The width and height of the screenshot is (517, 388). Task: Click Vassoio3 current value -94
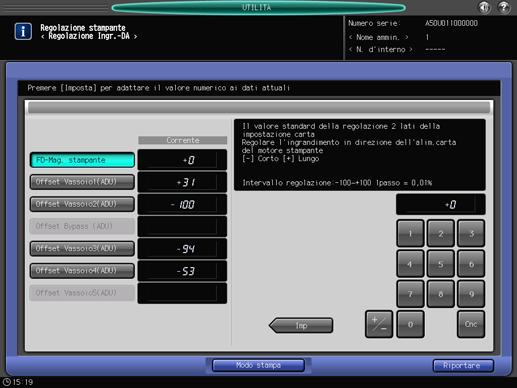[182, 249]
